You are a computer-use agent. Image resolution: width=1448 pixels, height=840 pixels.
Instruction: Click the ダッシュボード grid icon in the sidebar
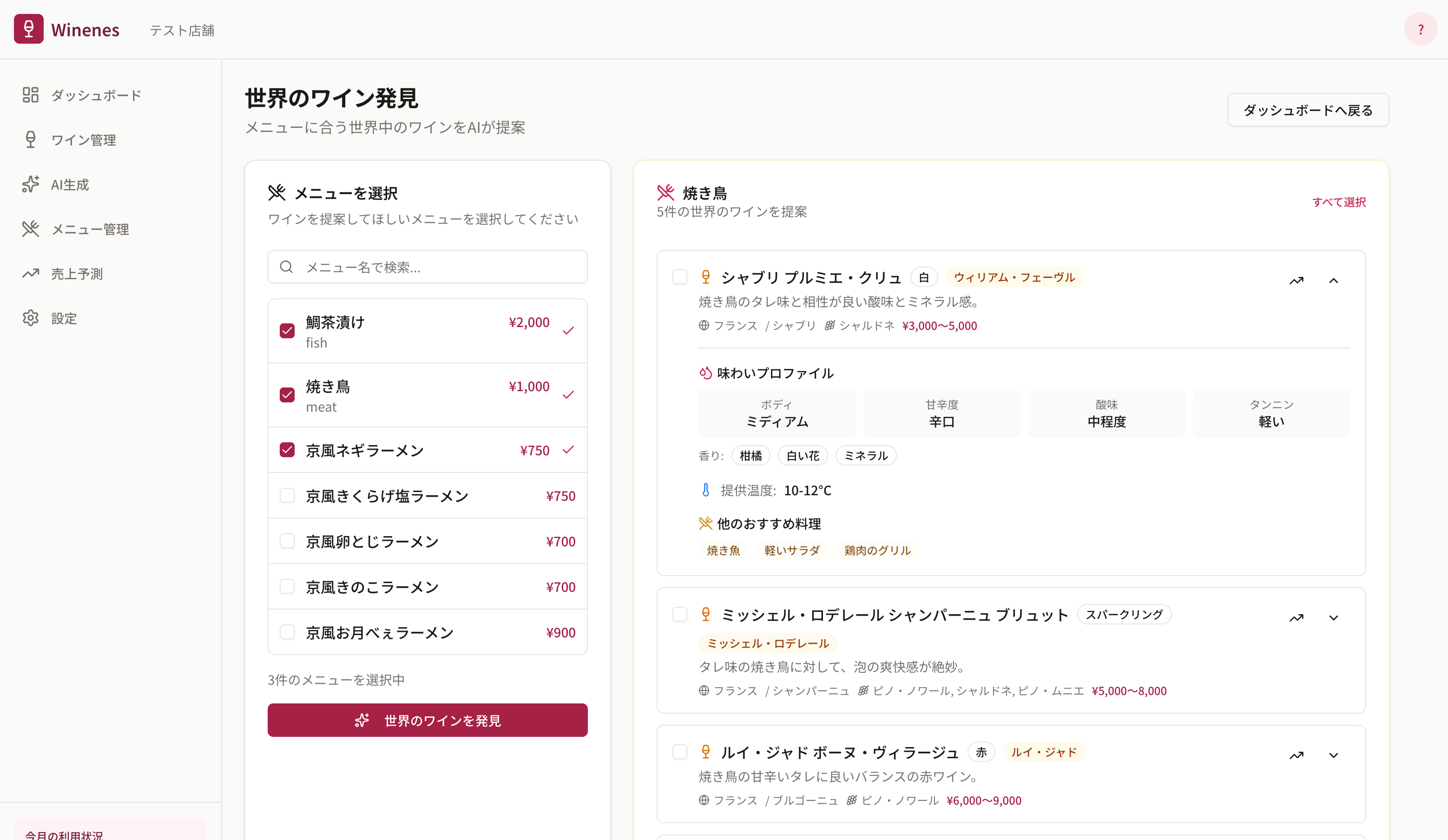tap(31, 95)
